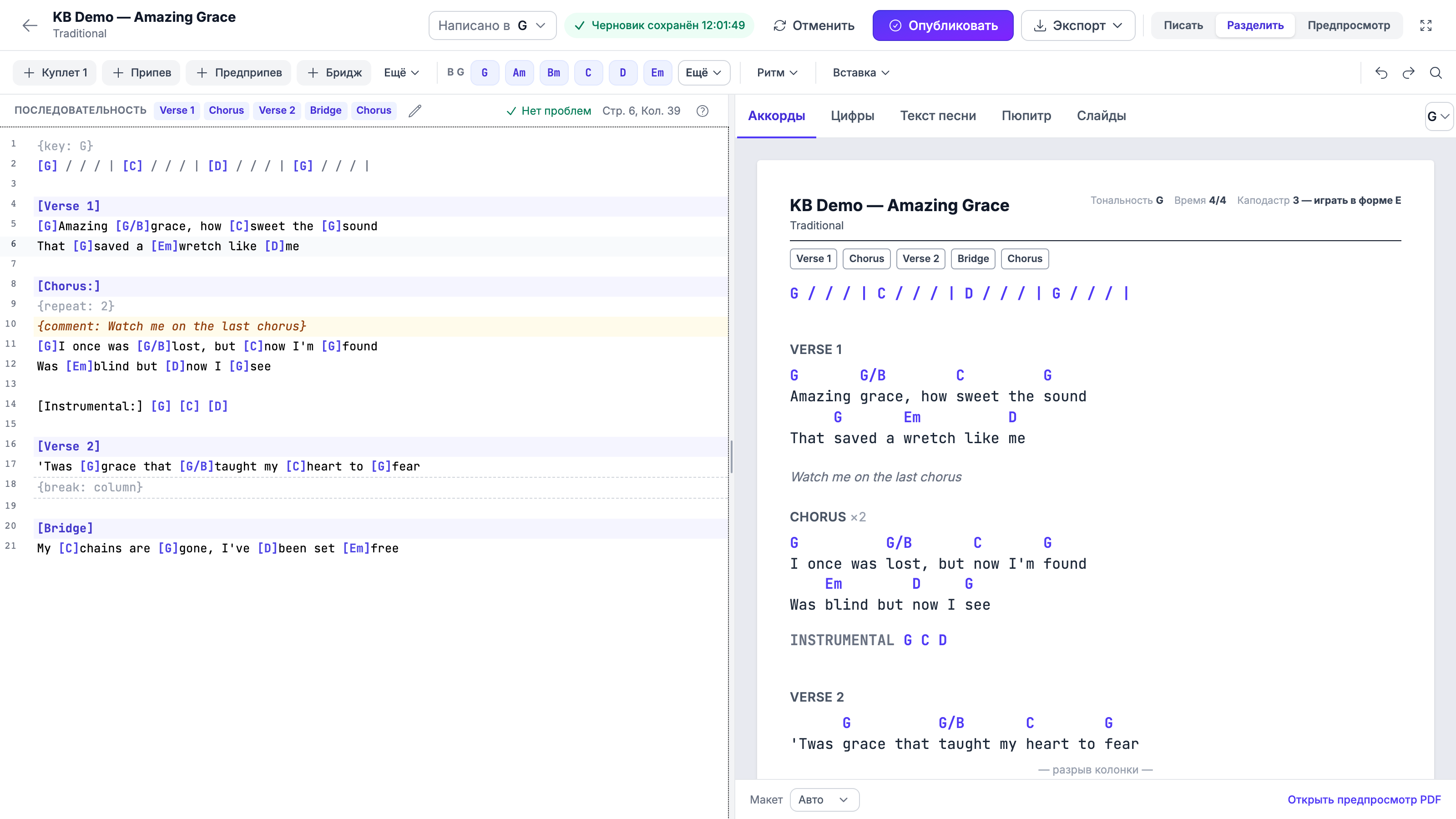Open the Макет Авто dropdown
This screenshot has width=1456, height=819.
click(824, 800)
